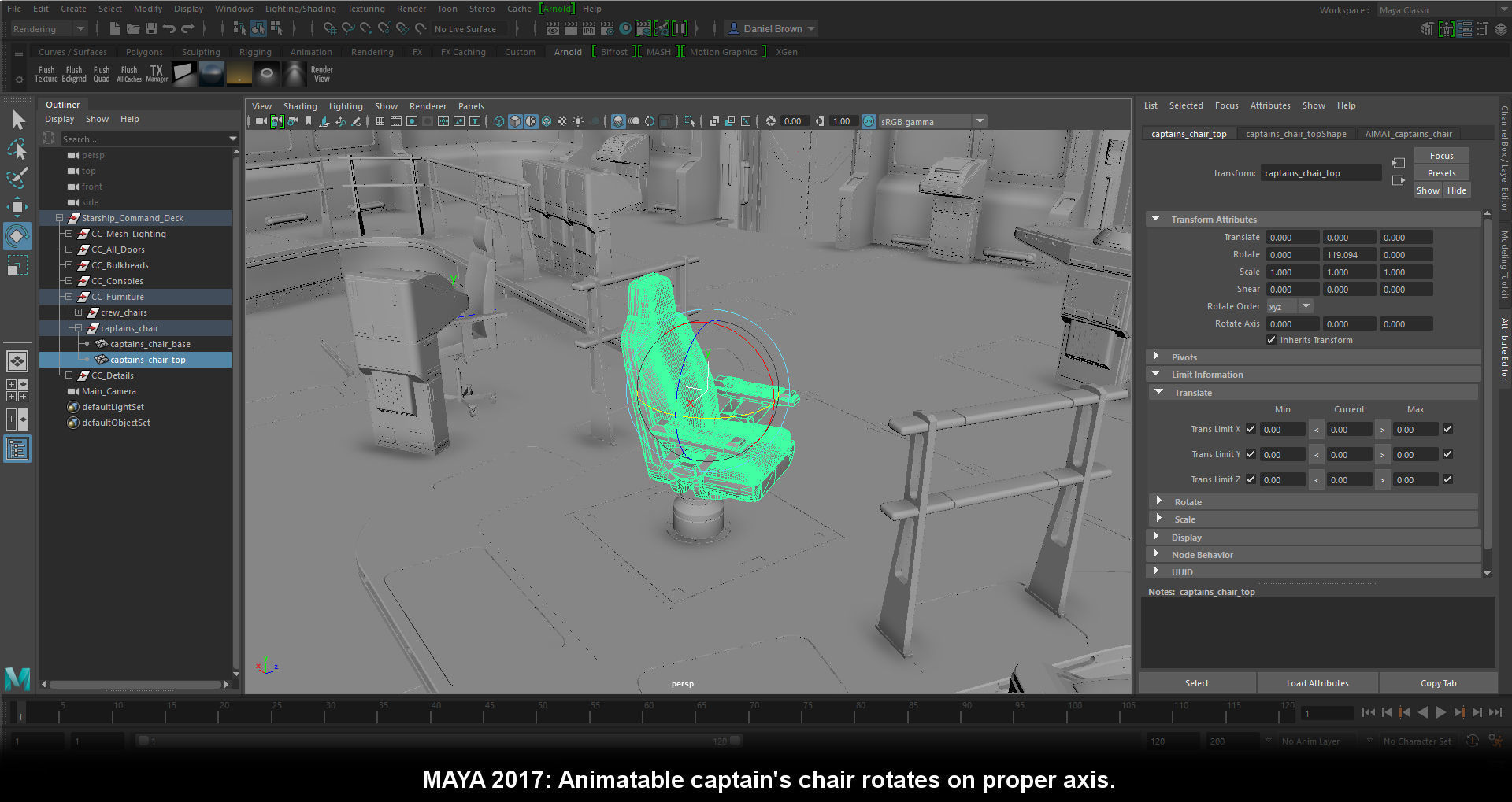Play the animation forward

point(1441,712)
